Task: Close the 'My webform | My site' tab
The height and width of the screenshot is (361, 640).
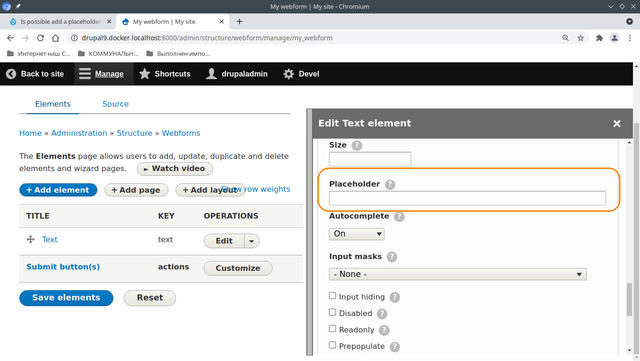Action: pos(222,22)
